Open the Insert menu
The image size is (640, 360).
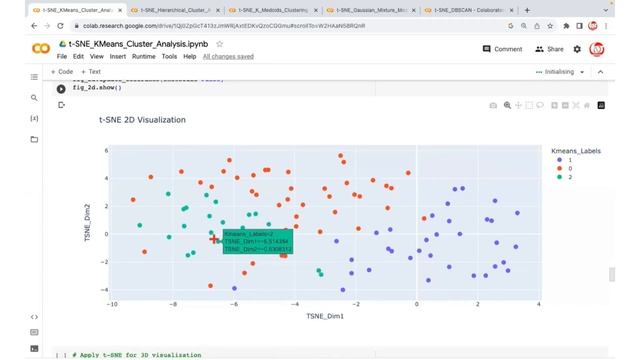(x=118, y=56)
